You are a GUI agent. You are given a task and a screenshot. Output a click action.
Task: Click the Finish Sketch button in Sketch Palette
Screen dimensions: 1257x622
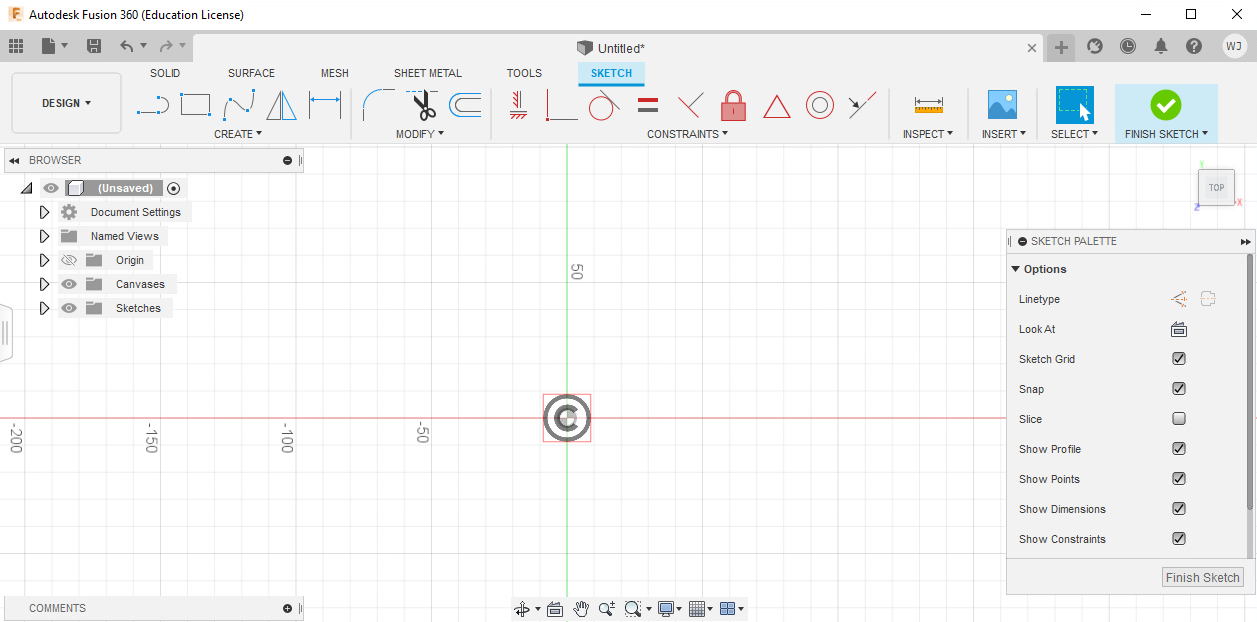[x=1202, y=577]
